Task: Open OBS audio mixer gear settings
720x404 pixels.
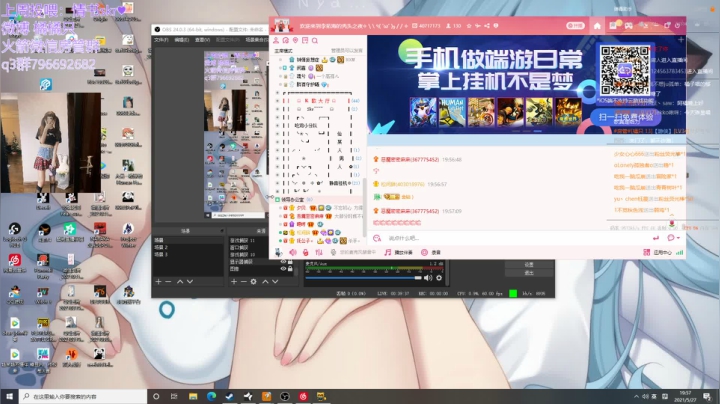Action: point(439,278)
